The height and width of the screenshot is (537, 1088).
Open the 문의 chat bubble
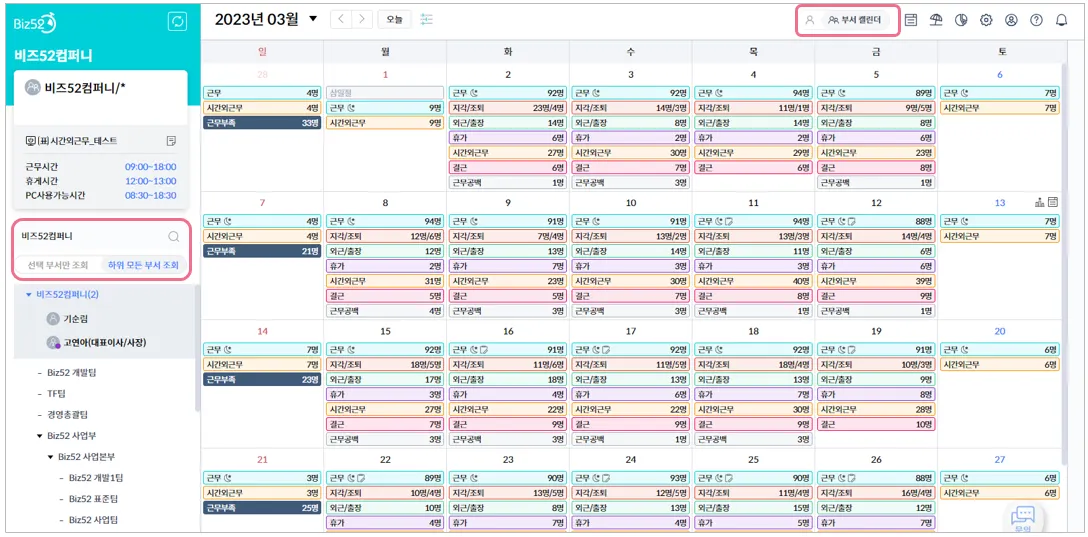coord(1023,518)
